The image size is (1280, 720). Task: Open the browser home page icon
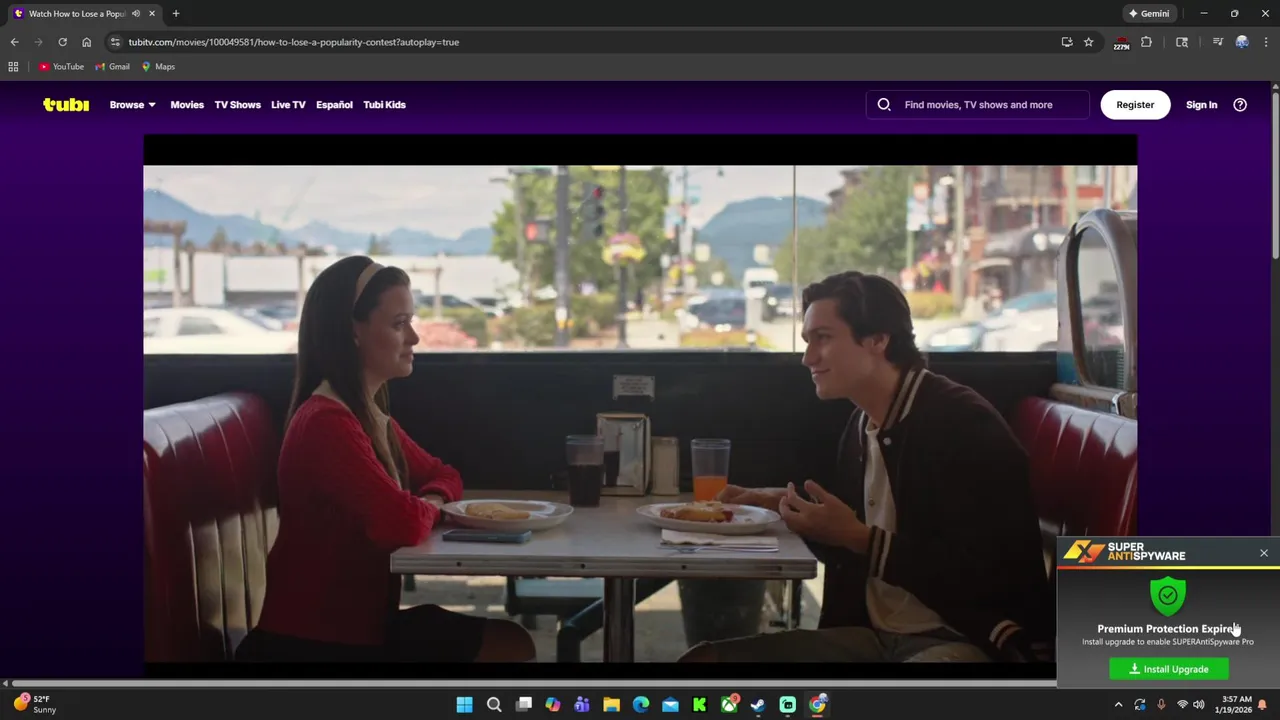point(86,42)
